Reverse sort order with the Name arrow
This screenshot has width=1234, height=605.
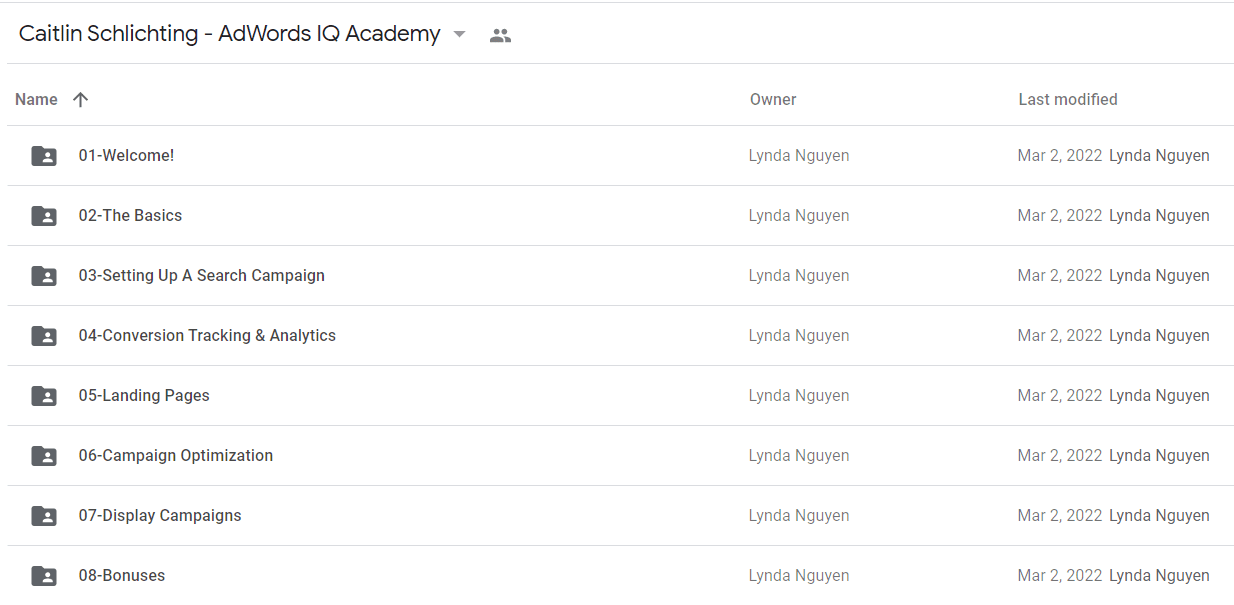[x=81, y=99]
